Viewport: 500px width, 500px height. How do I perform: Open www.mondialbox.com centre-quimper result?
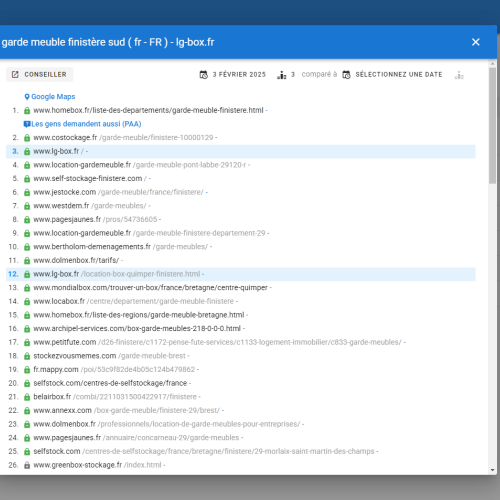pyautogui.click(x=150, y=288)
